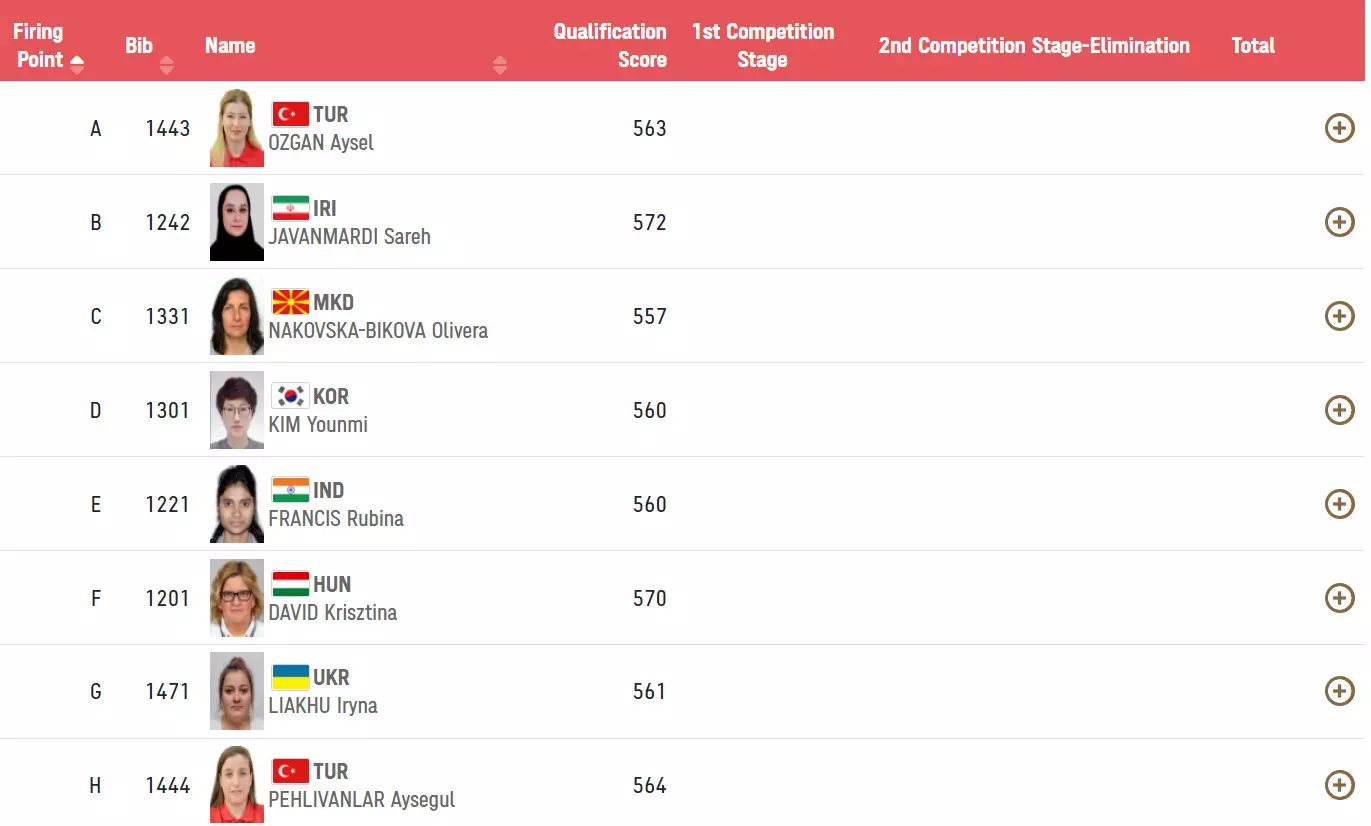Expand DAVID Krisztina's result row
Viewport: 1371px width, 826px height.
pyautogui.click(x=1339, y=598)
